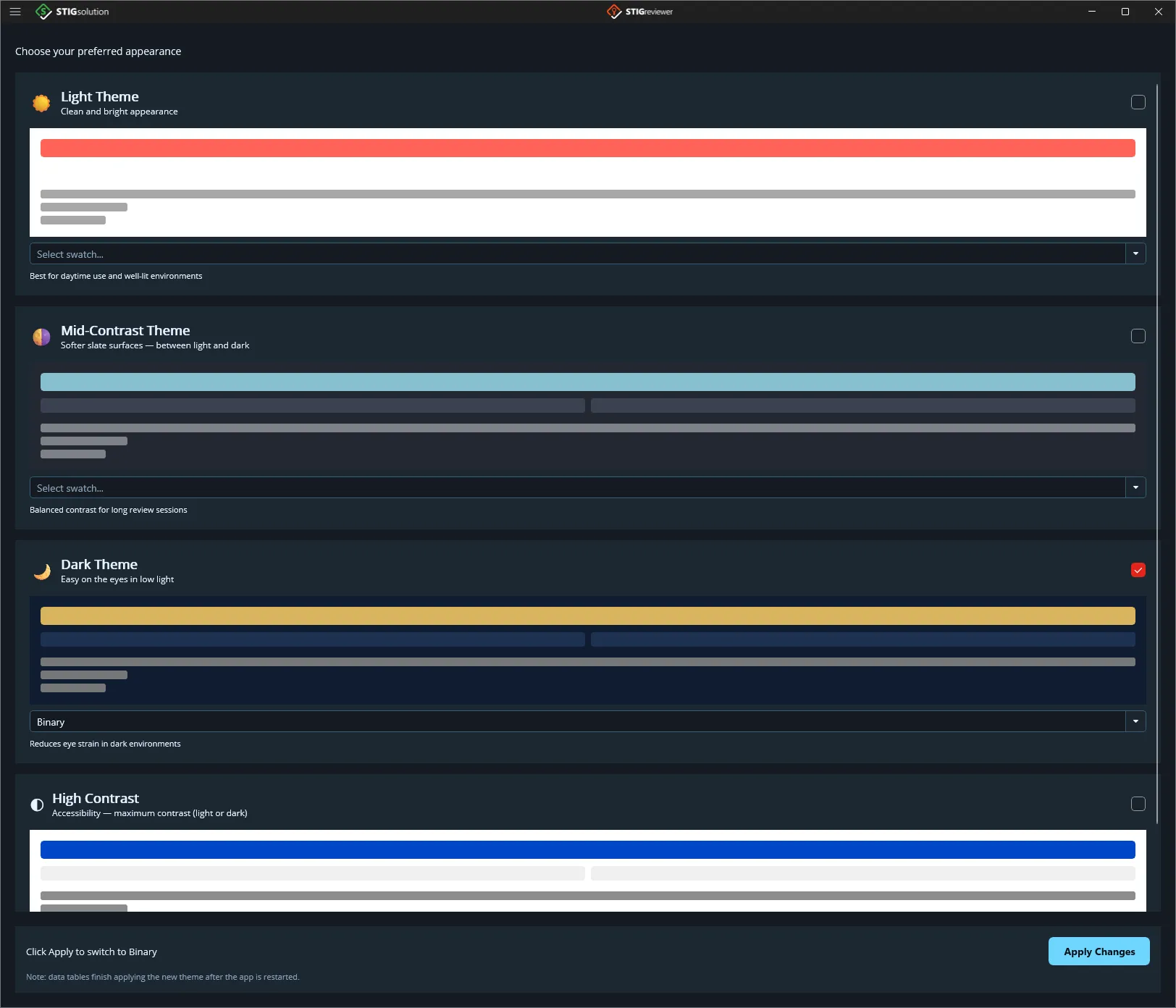Open the Dark Theme Binary swatch dropdown arrow
Viewport: 1176px width, 1008px height.
coord(1135,722)
